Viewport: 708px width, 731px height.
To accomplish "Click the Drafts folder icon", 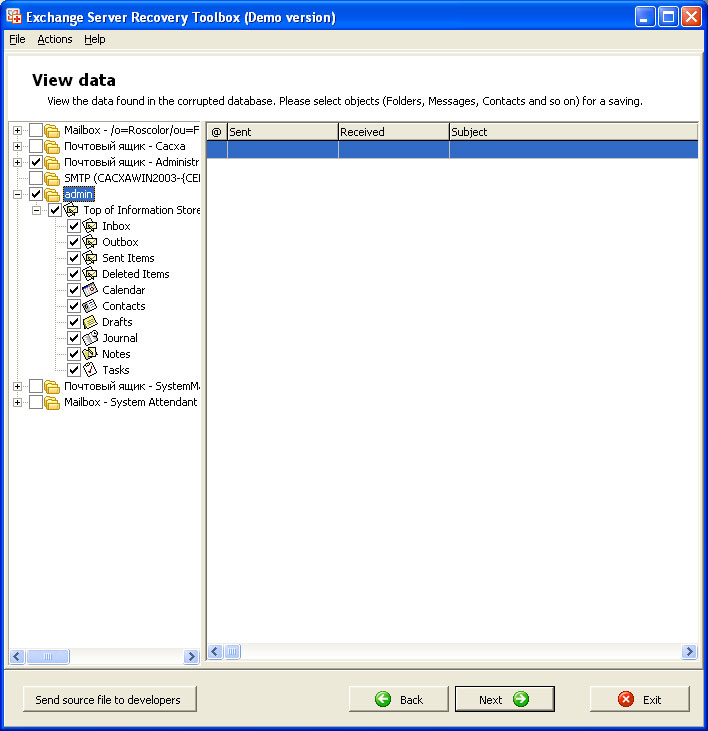I will click(x=90, y=322).
